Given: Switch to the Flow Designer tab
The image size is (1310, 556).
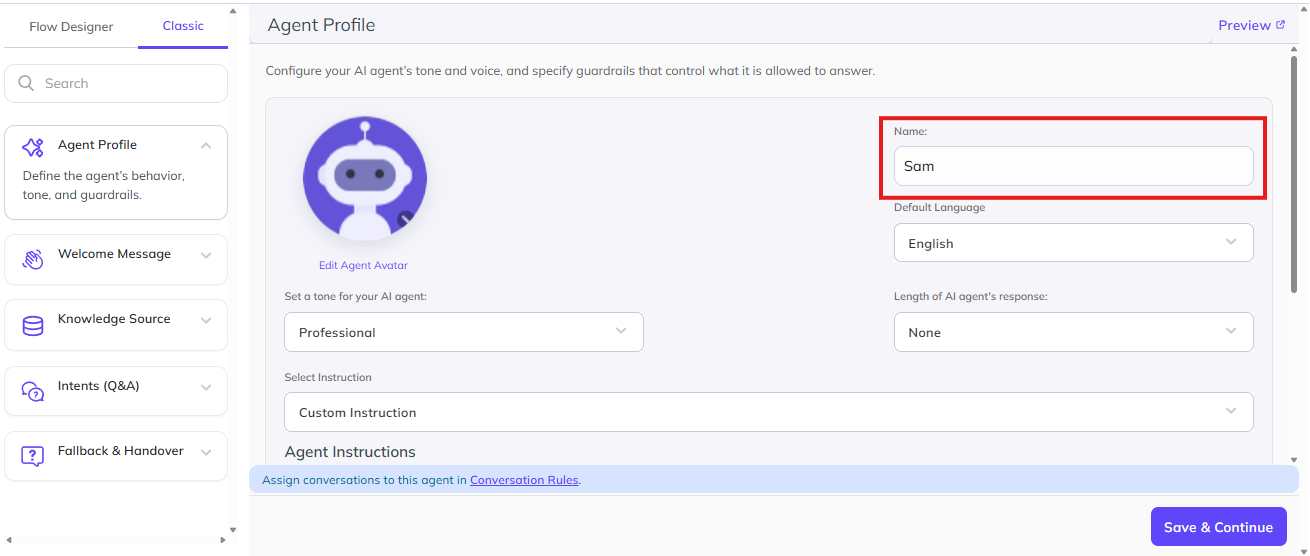Looking at the screenshot, I should click(71, 27).
